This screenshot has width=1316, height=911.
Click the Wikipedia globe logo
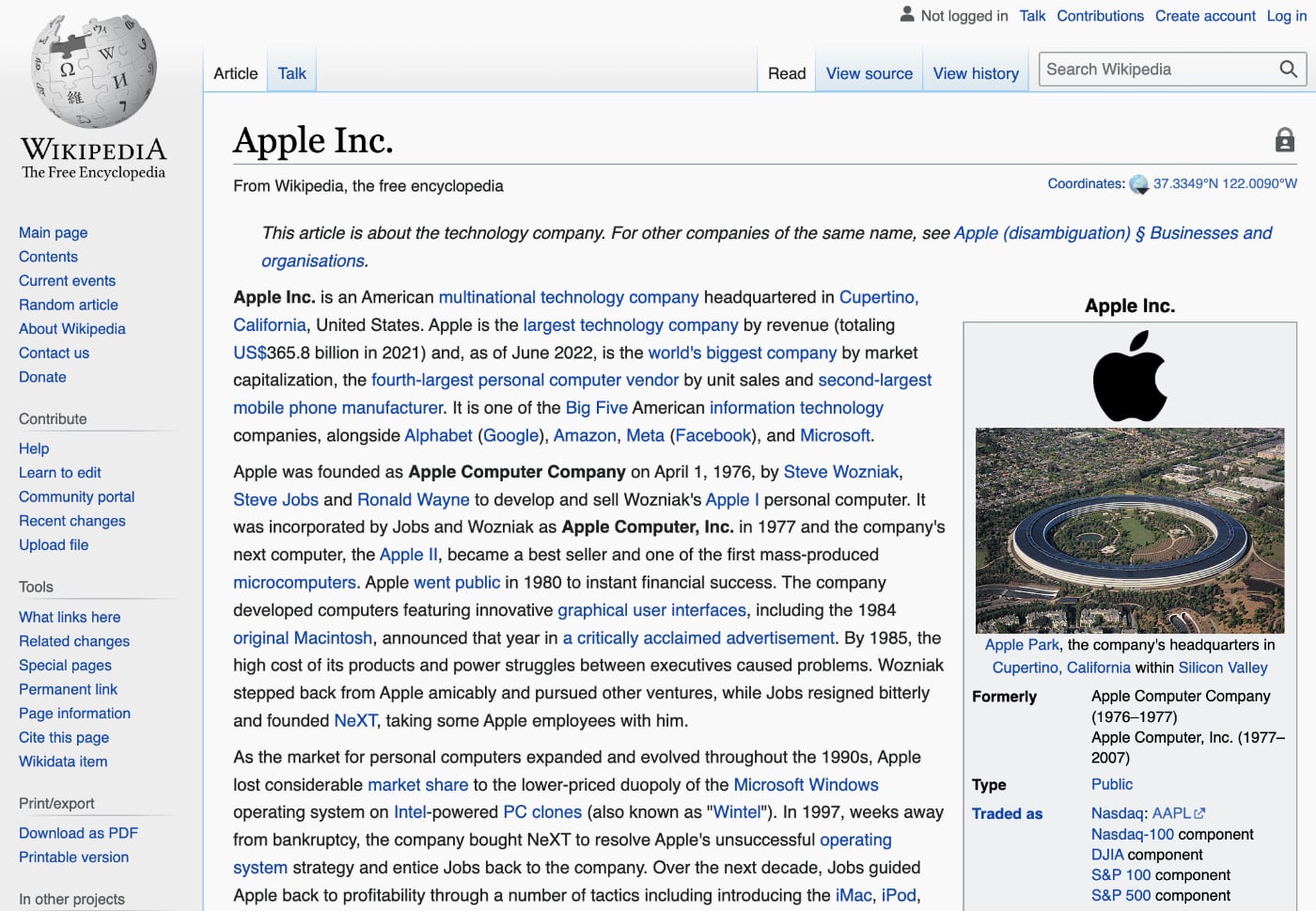(94, 71)
